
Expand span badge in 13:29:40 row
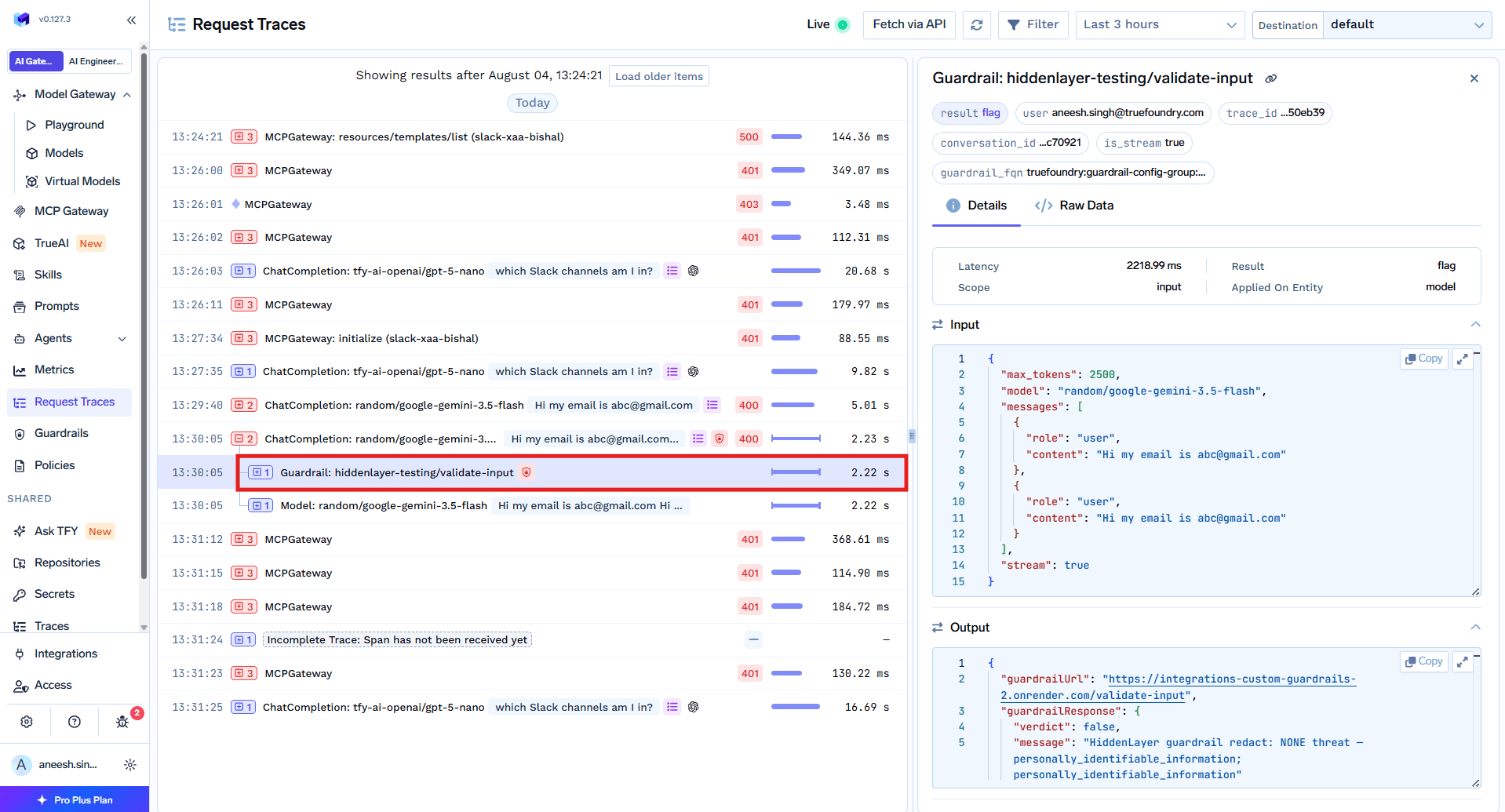(243, 405)
